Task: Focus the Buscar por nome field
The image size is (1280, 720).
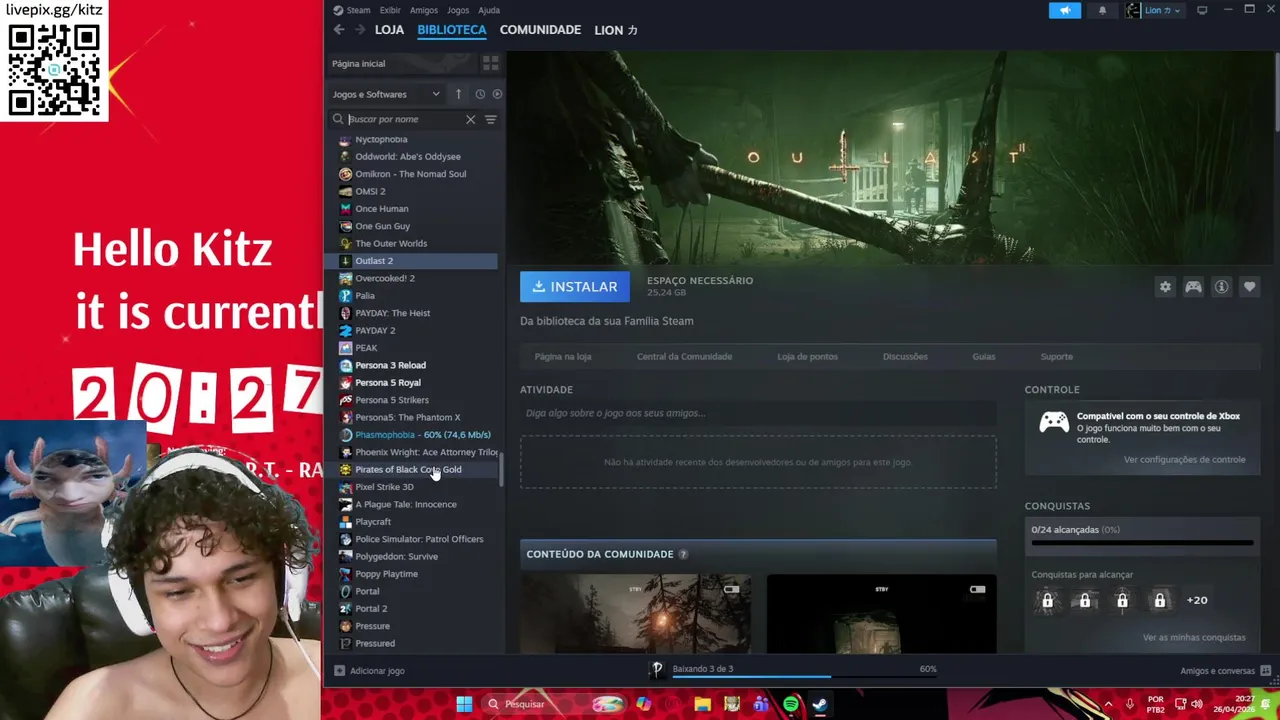Action: tap(404, 119)
